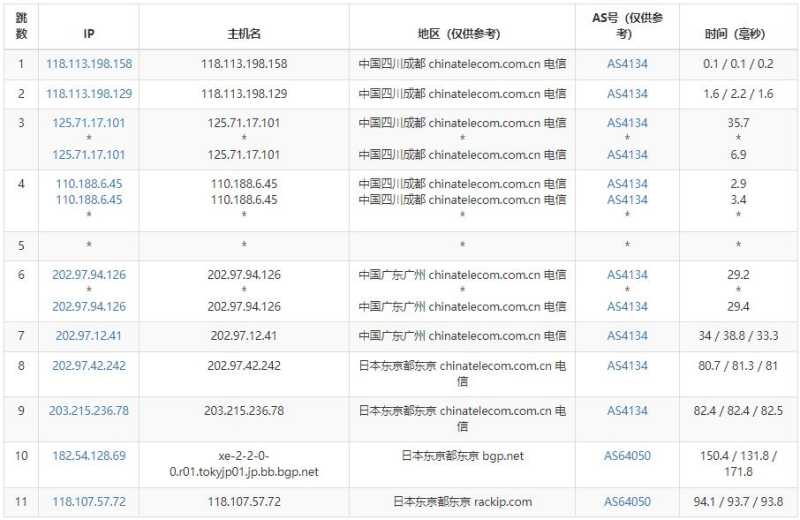
Task: Click hostname cell 202.97.12.41 in hop 7
Action: [244, 336]
